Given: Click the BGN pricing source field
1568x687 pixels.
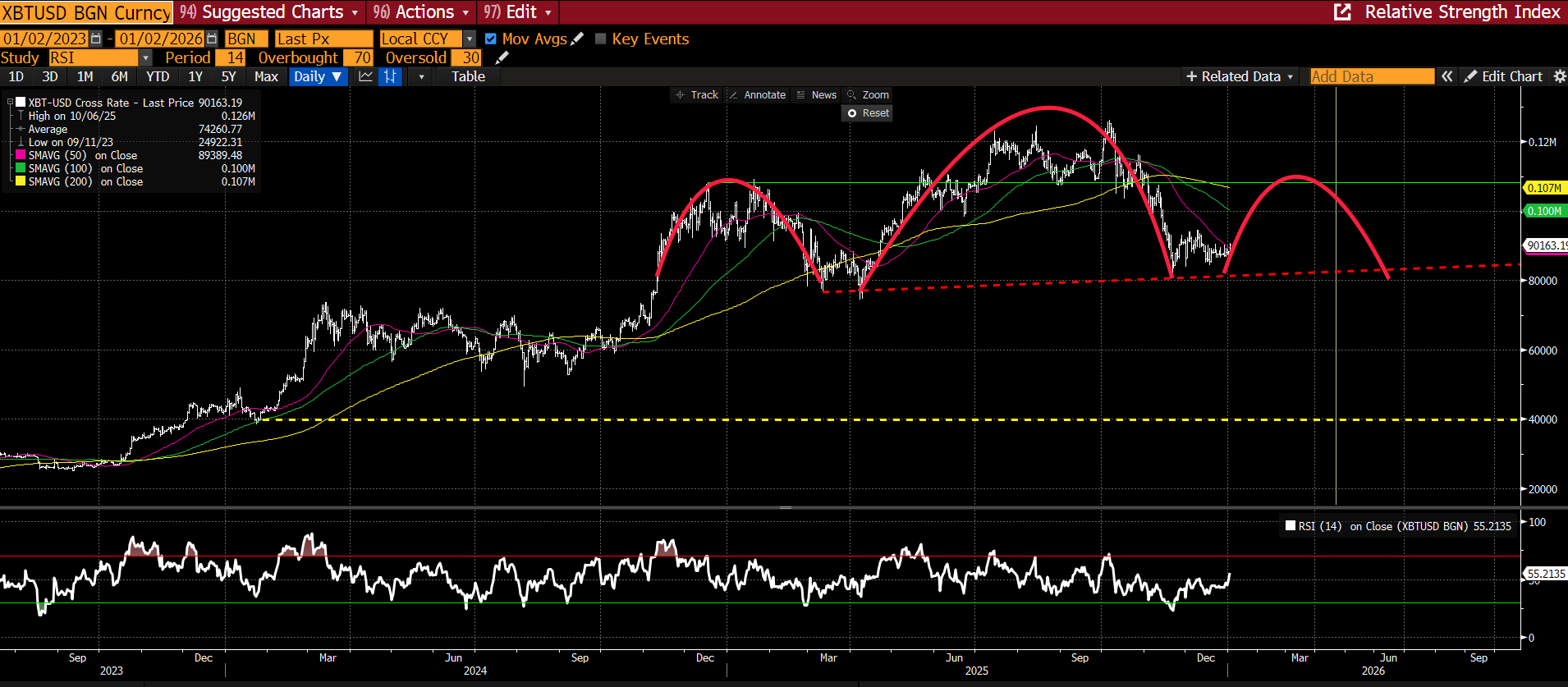Looking at the screenshot, I should 245,39.
